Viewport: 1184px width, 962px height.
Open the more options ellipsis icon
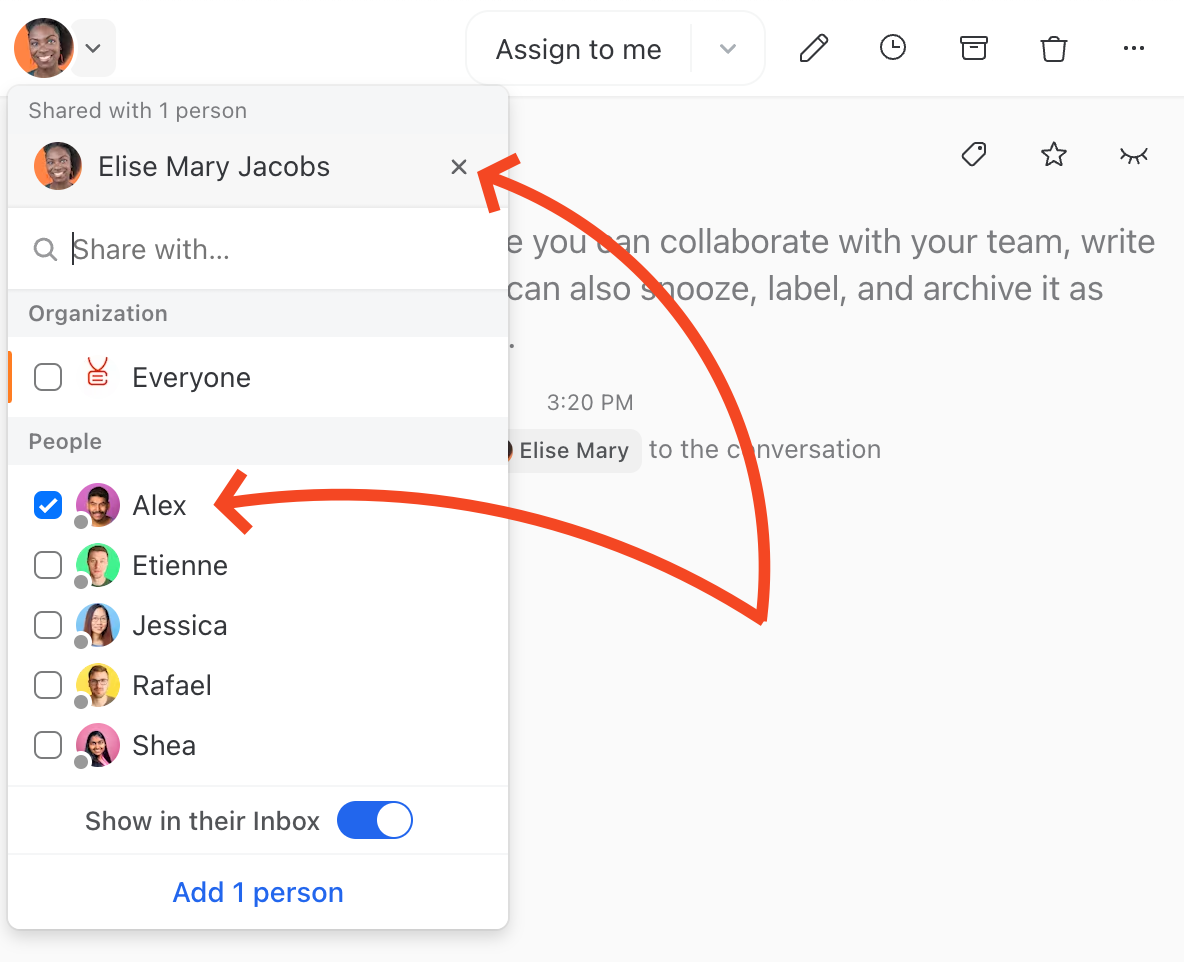(1133, 47)
